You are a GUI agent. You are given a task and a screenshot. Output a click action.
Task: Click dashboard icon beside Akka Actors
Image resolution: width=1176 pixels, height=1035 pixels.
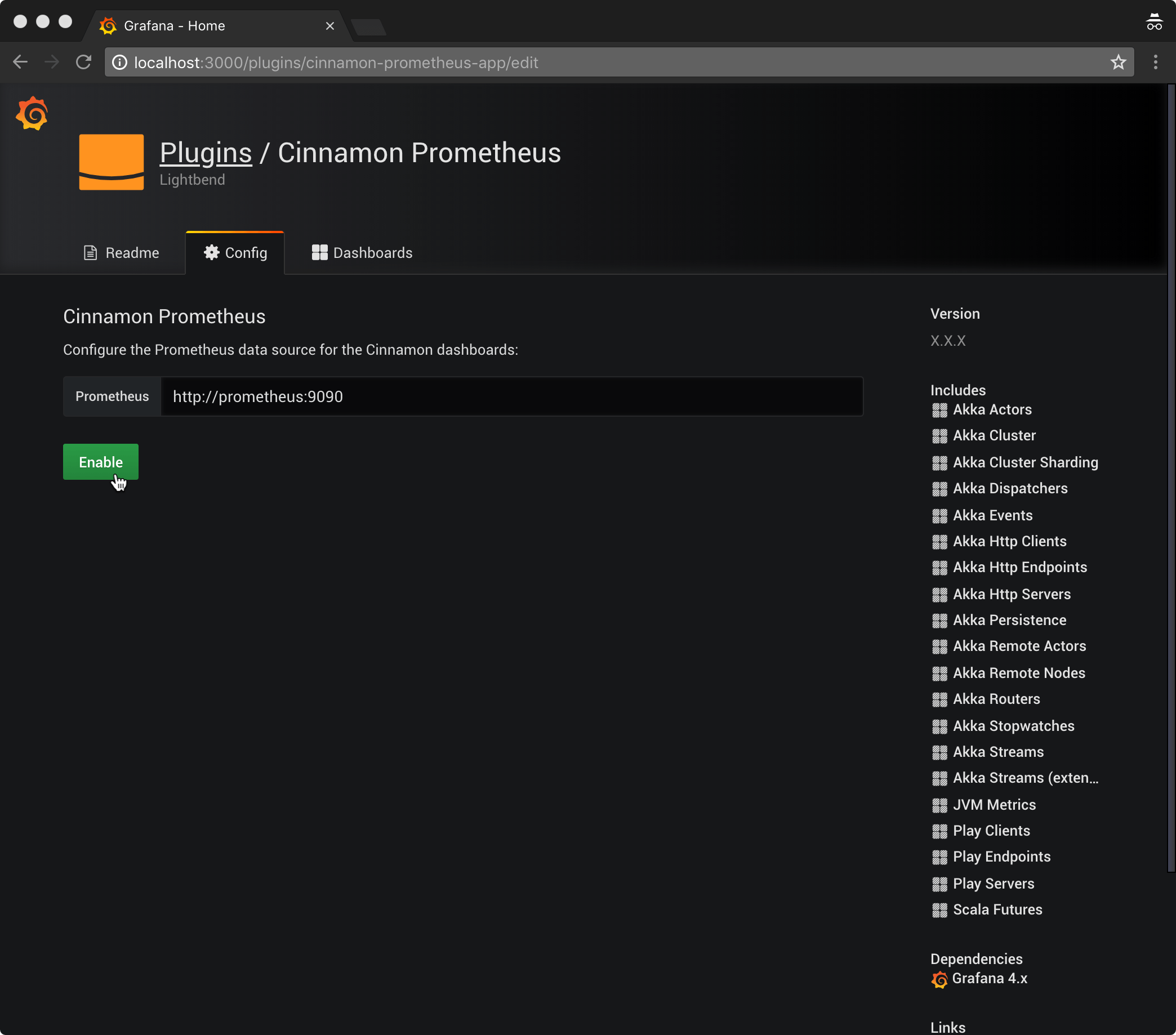coord(939,410)
